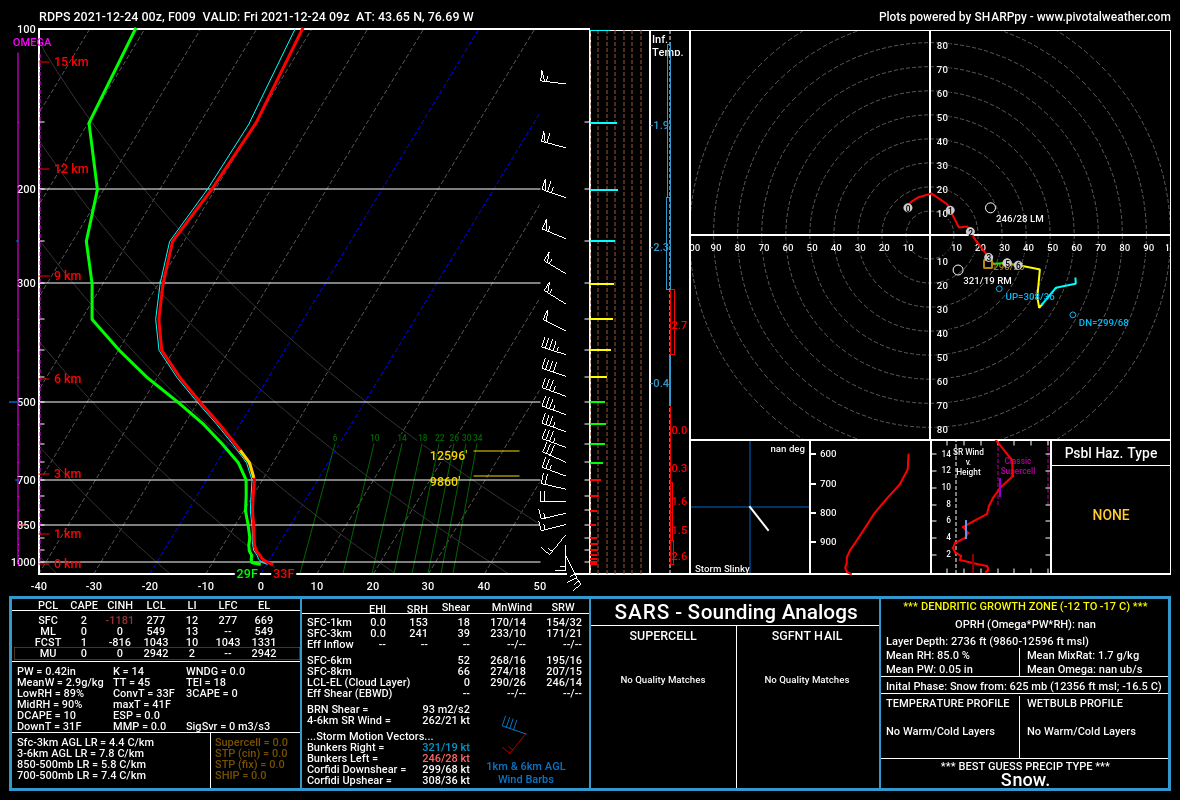The height and width of the screenshot is (800, 1180).
Task: Click the www.pivotalweather.com credit text
Action: (1103, 17)
